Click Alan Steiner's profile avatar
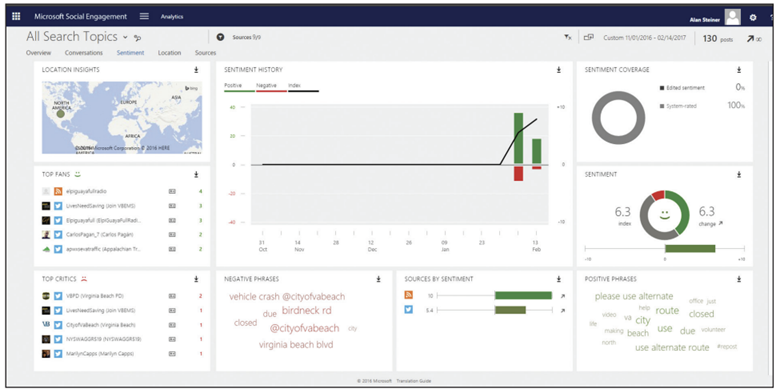 pyautogui.click(x=732, y=17)
